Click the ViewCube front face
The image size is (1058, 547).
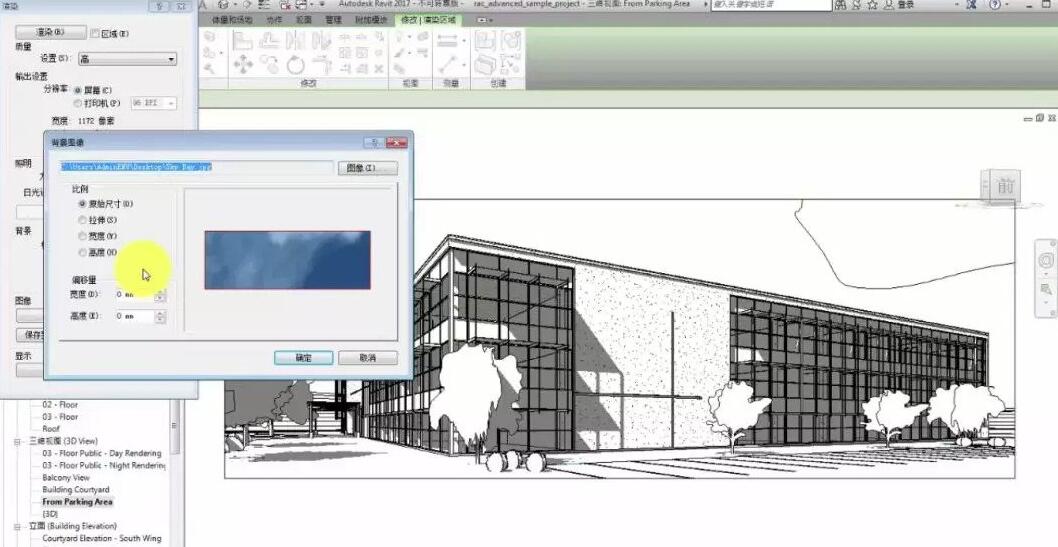click(x=1005, y=186)
